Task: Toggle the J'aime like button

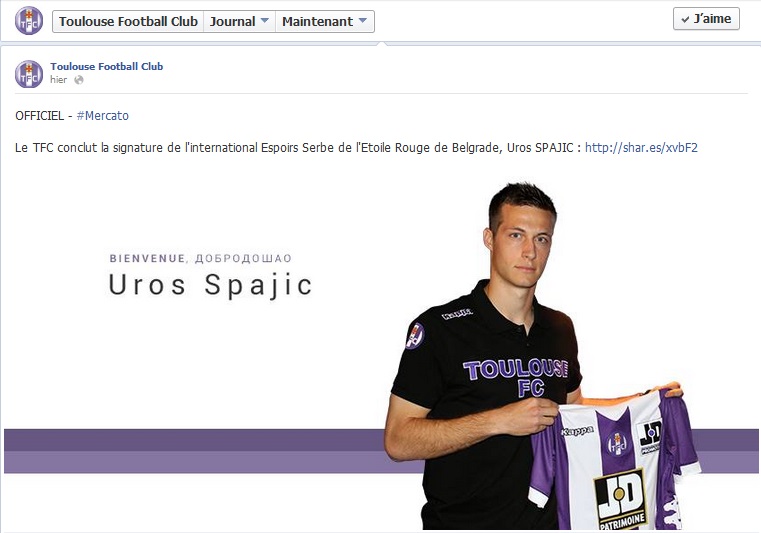Action: tap(706, 19)
